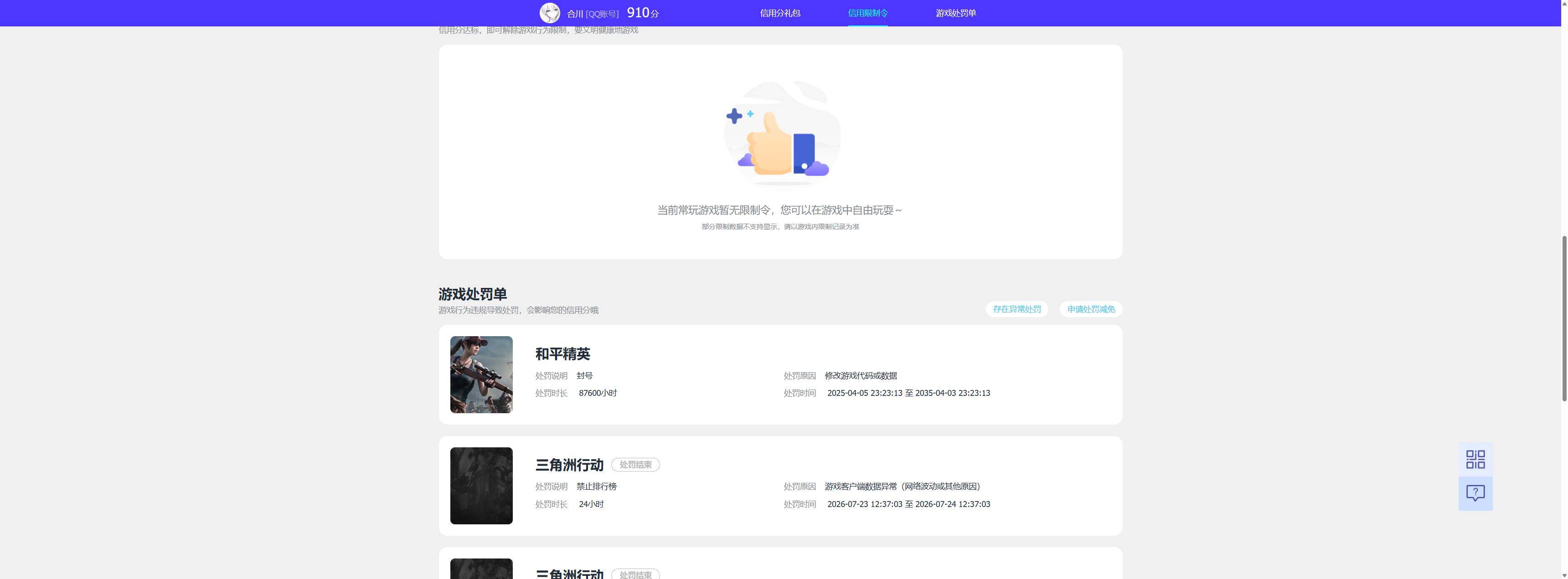Click the 87600小时 penalty duration
Viewport: 1568px width, 579px height.
[598, 393]
